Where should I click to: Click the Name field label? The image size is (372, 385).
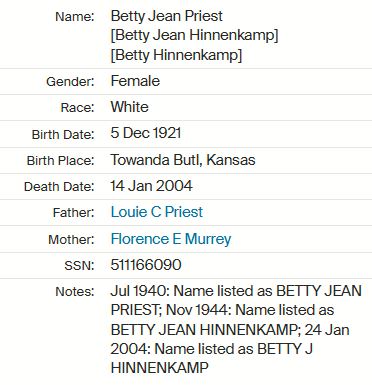75,17
